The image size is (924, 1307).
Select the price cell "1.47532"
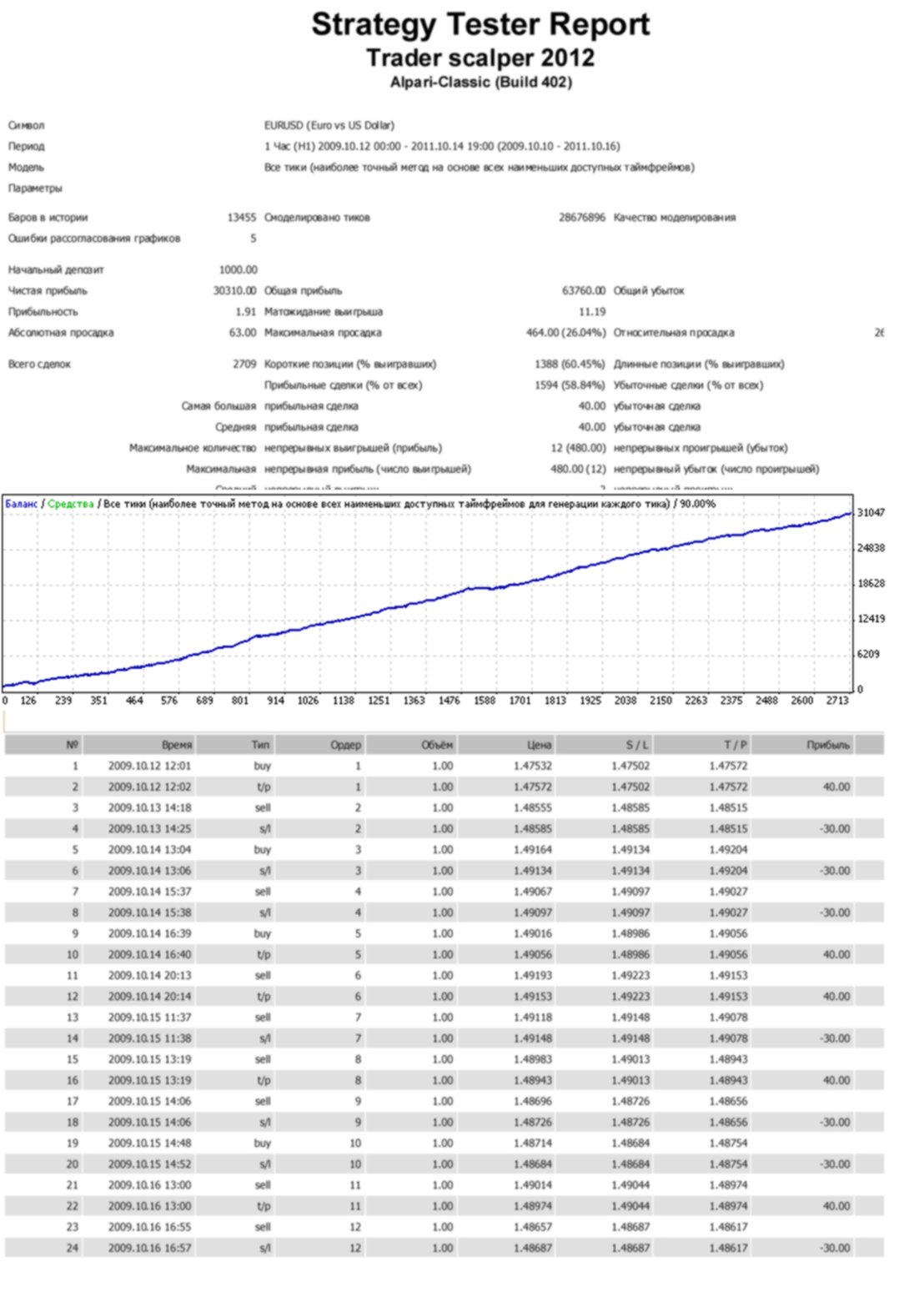point(533,766)
